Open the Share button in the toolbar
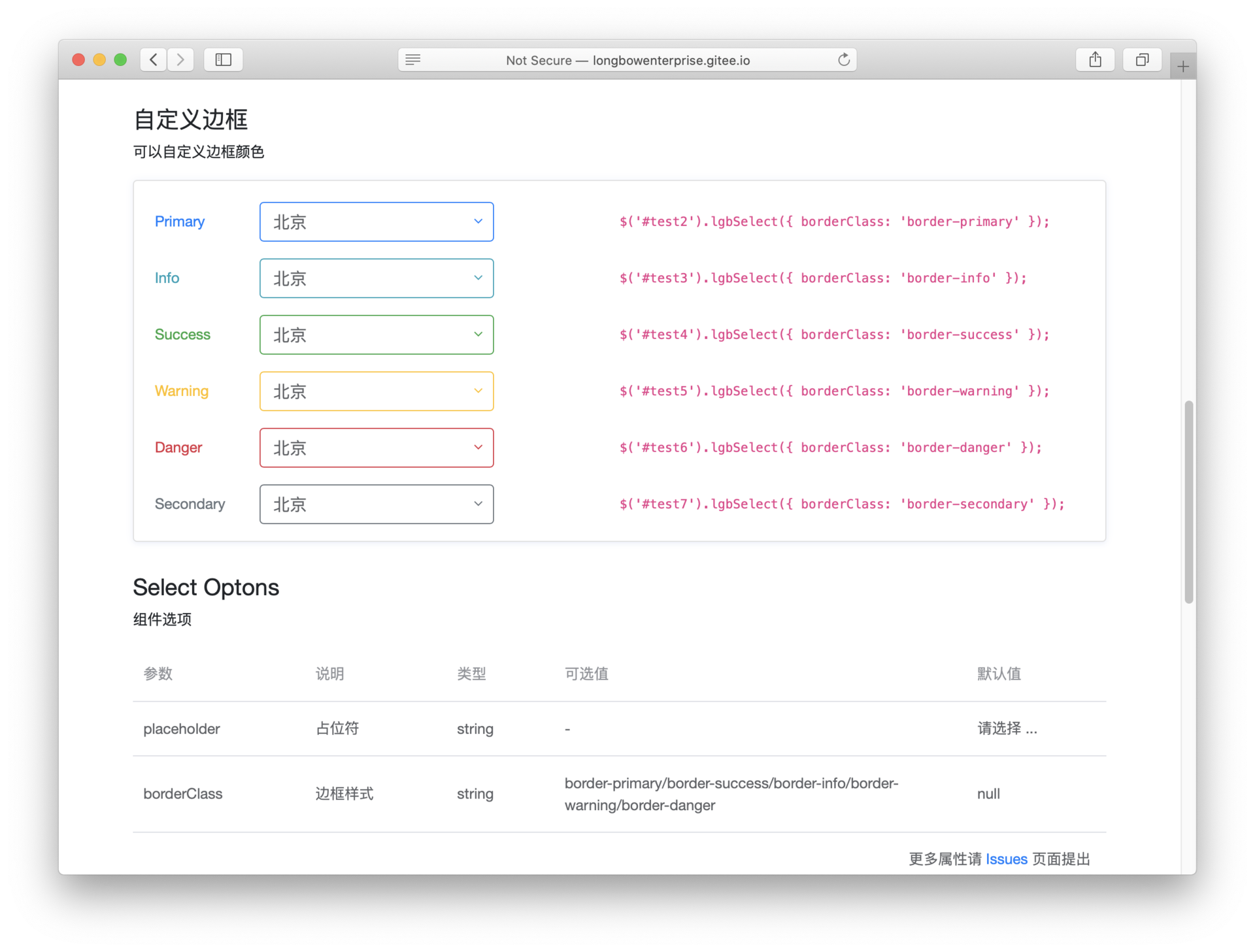 point(1095,60)
